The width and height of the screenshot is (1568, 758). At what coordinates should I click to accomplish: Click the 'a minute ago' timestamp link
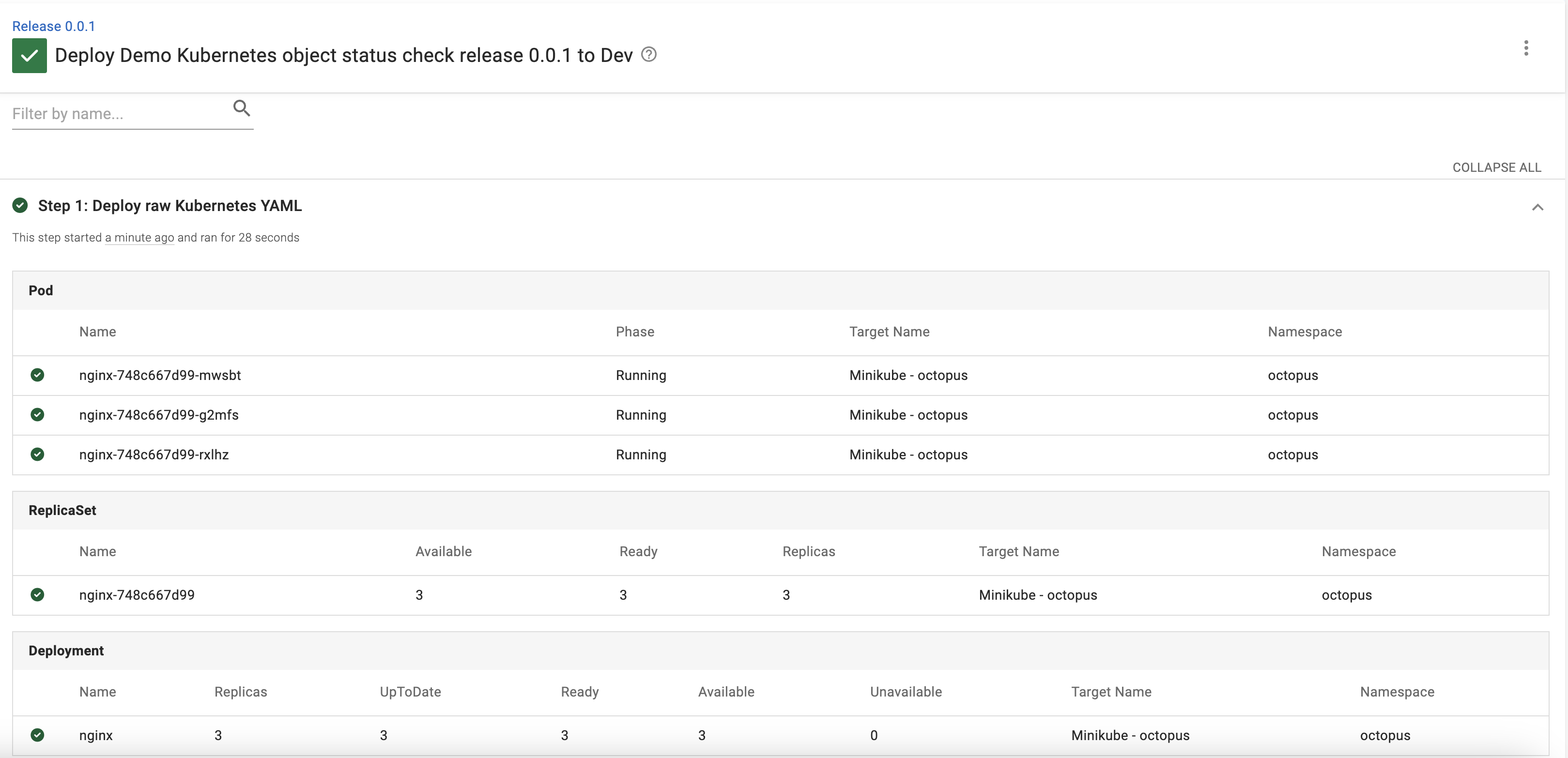click(139, 237)
